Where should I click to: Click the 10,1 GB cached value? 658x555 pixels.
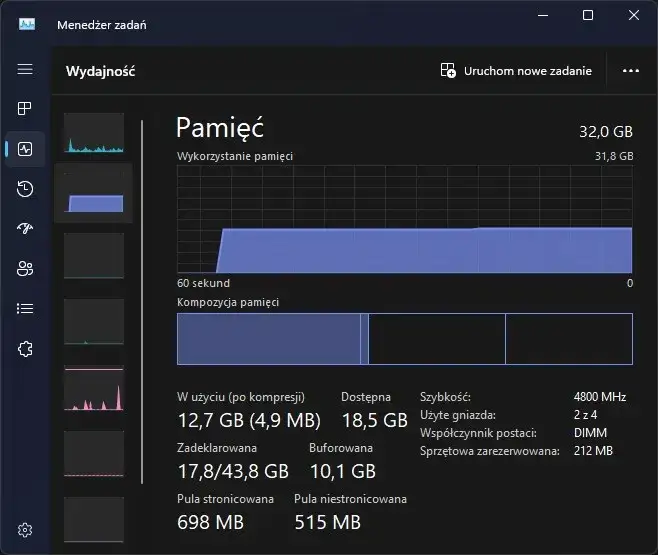(343, 471)
